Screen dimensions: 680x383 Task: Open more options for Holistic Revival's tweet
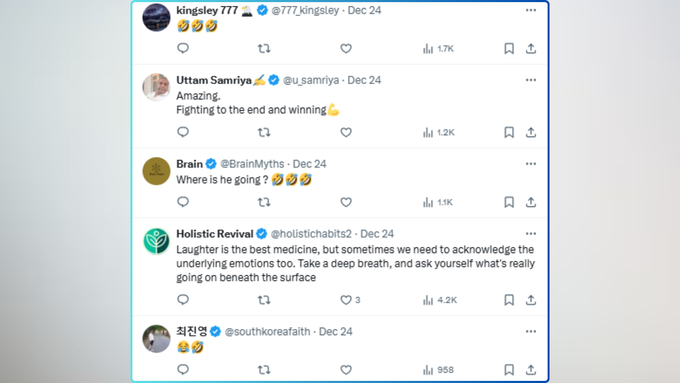click(x=531, y=233)
